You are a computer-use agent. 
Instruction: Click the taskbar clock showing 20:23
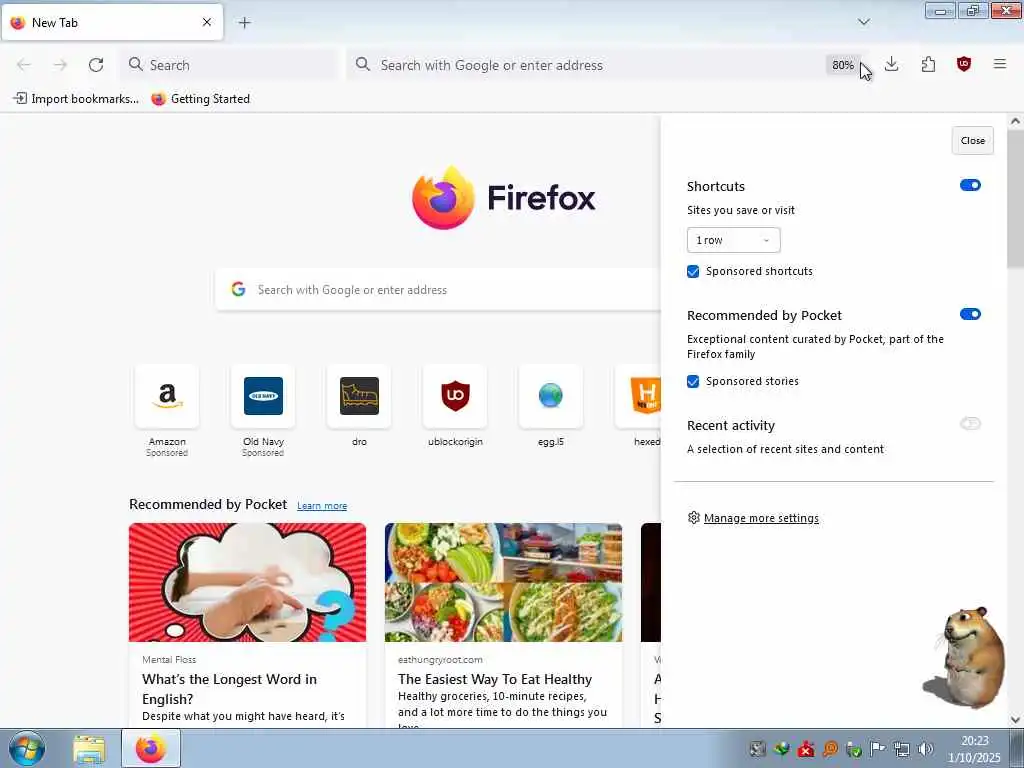pyautogui.click(x=974, y=749)
